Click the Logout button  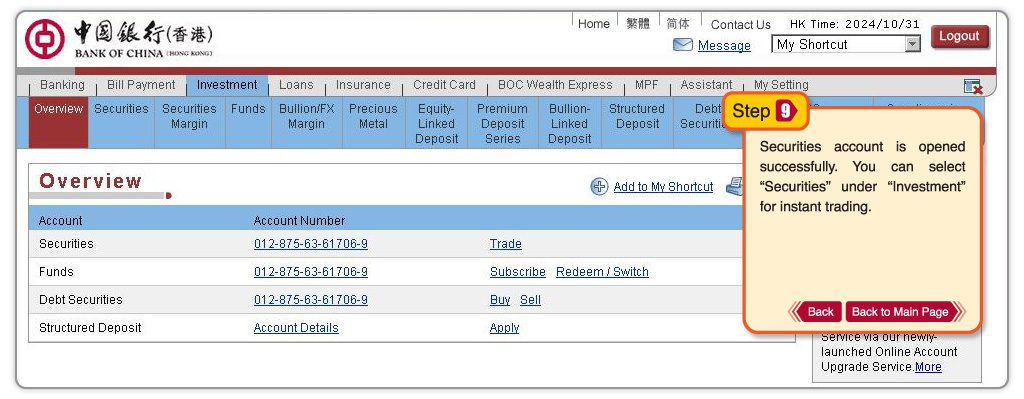point(959,37)
